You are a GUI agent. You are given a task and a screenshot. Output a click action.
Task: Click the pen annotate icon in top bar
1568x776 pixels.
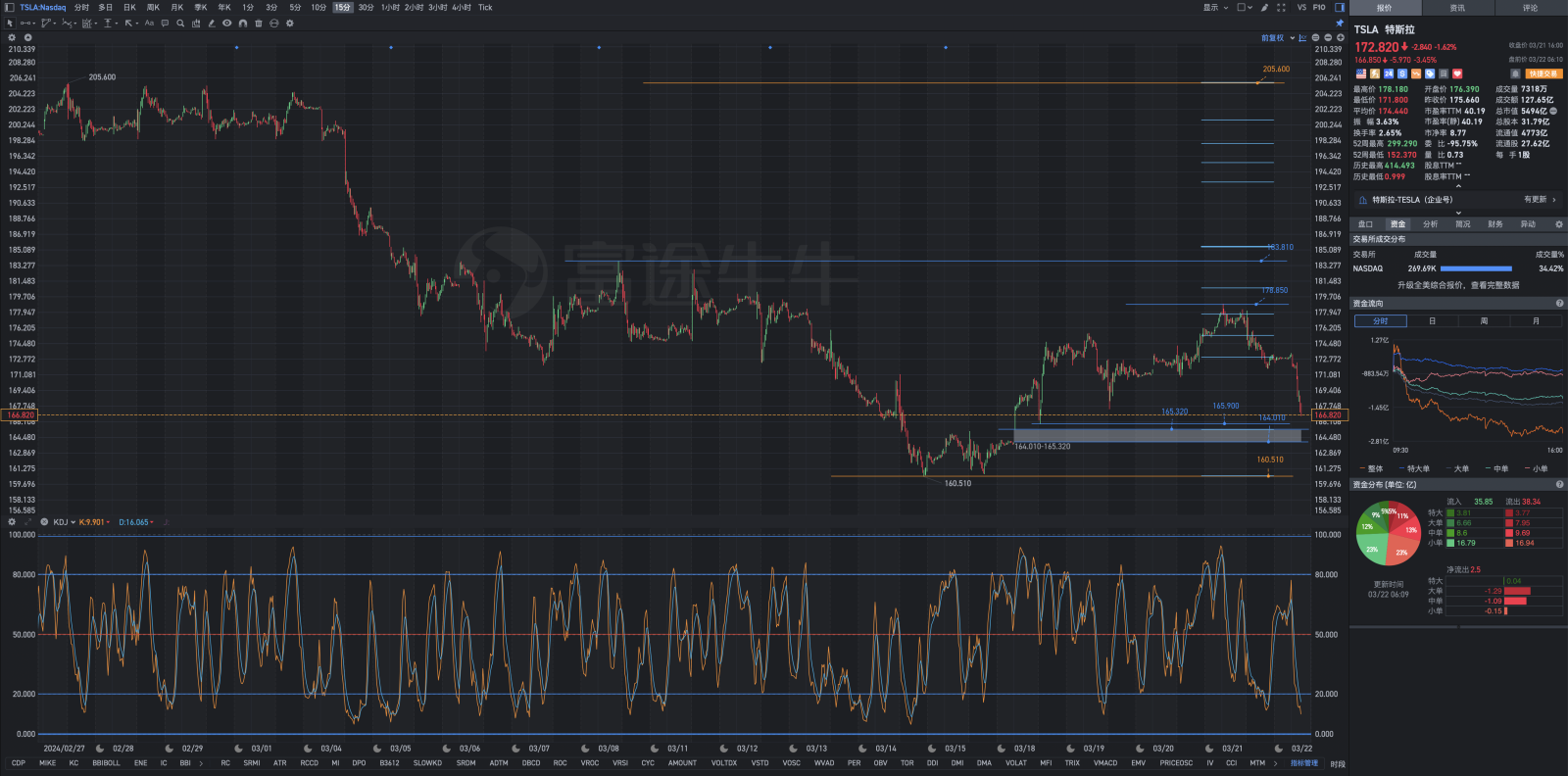coord(1264,7)
